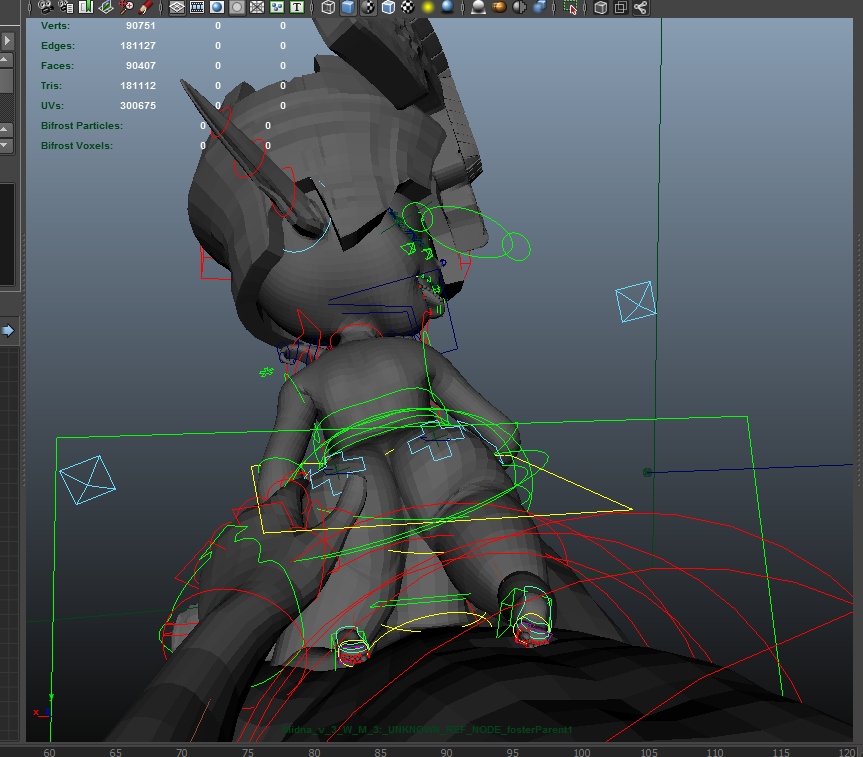This screenshot has height=757, width=863.
Task: Switch to Wireframe cube display
Action: [328, 7]
